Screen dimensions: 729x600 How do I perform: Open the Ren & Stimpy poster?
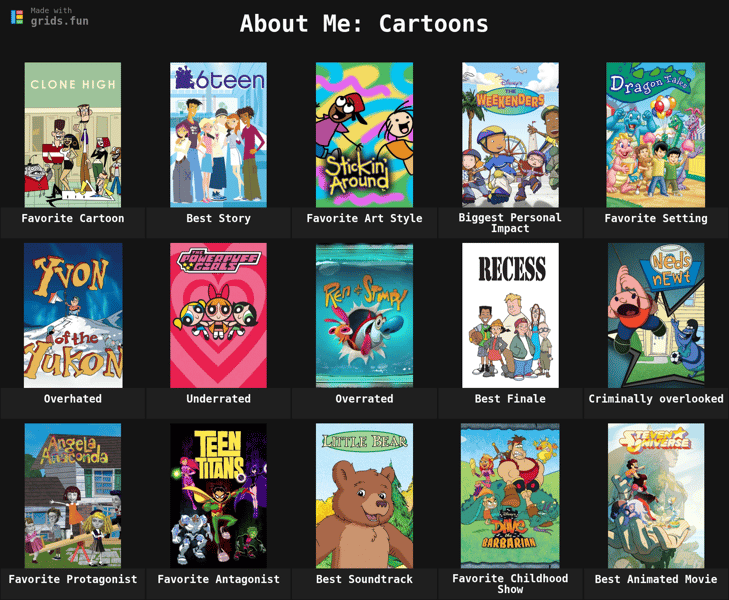click(x=364, y=315)
